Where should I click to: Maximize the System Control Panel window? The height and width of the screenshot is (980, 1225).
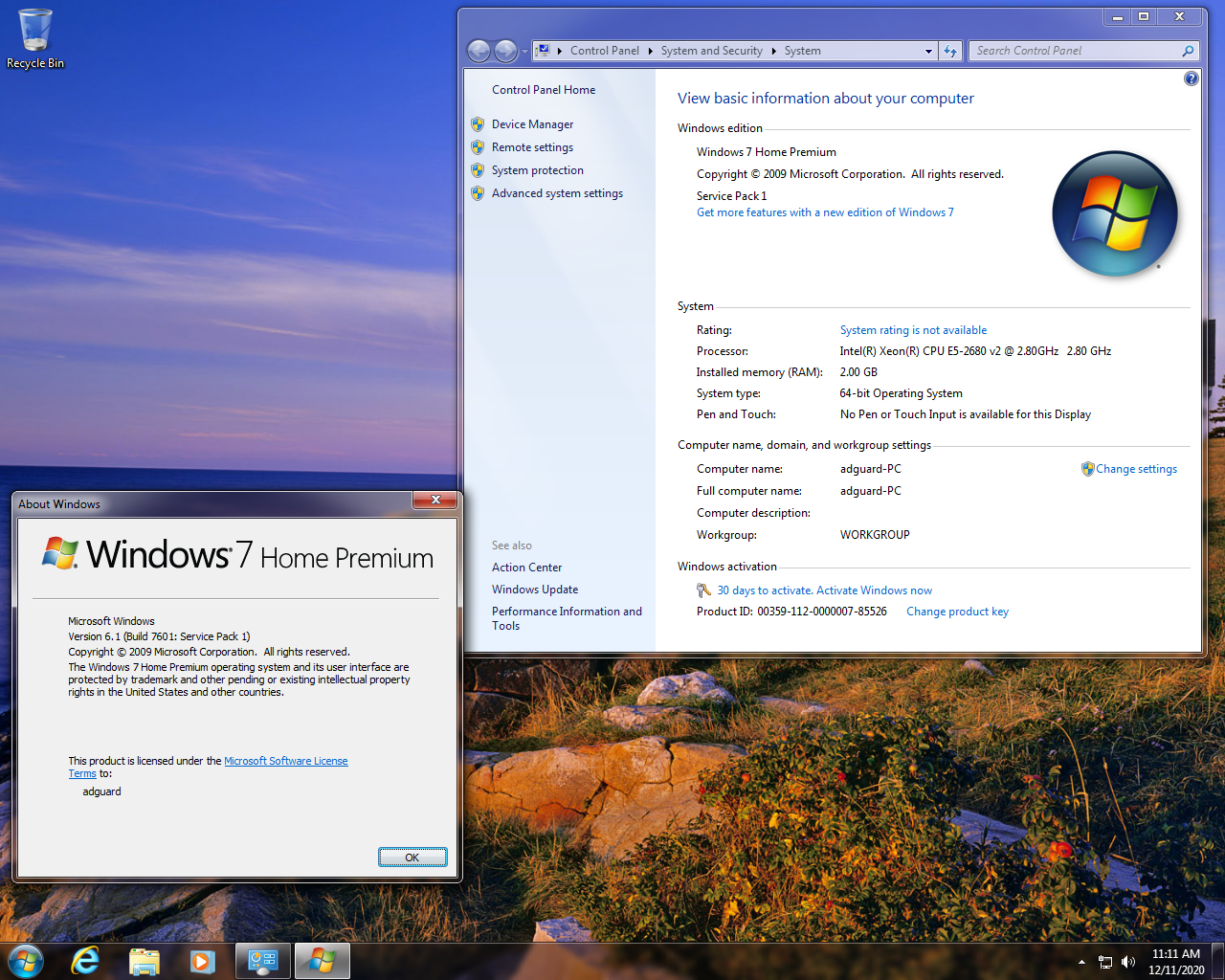pyautogui.click(x=1143, y=17)
